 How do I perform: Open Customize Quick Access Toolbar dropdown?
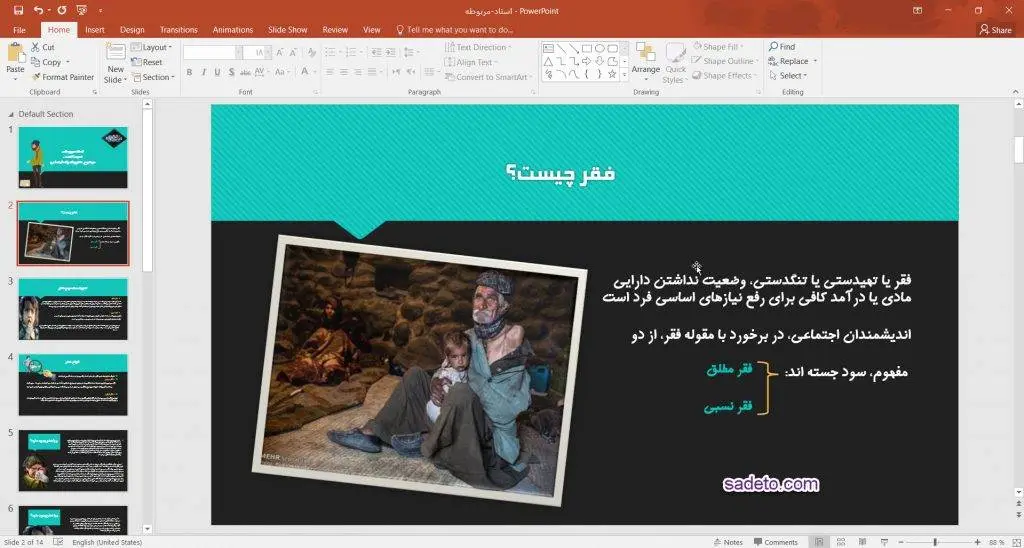tap(100, 10)
